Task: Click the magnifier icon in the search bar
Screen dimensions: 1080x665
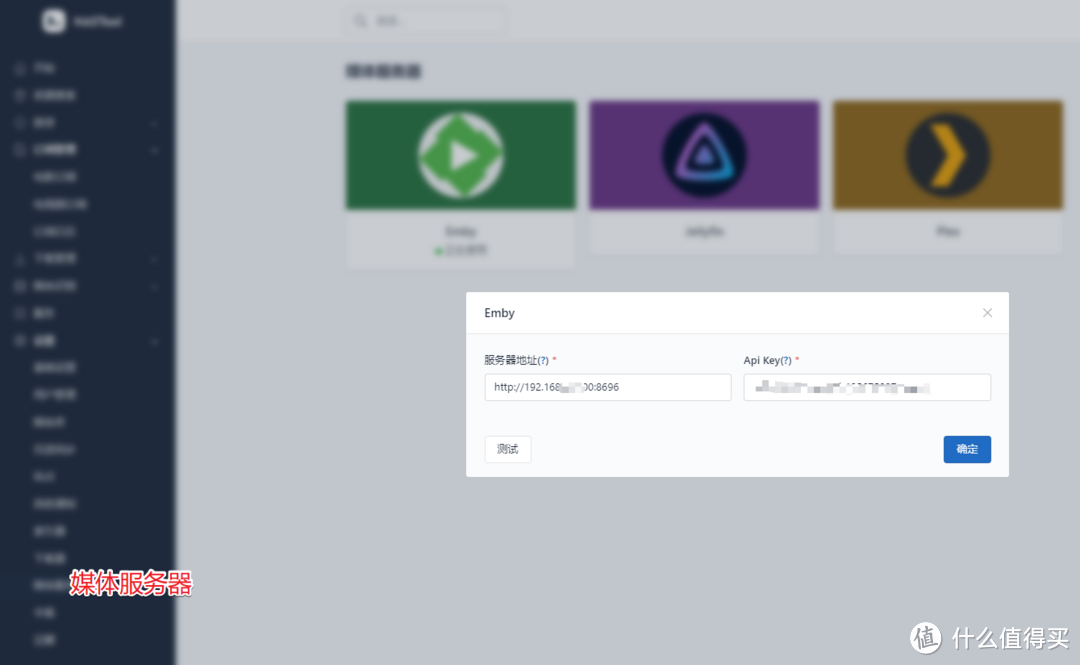Action: click(361, 20)
